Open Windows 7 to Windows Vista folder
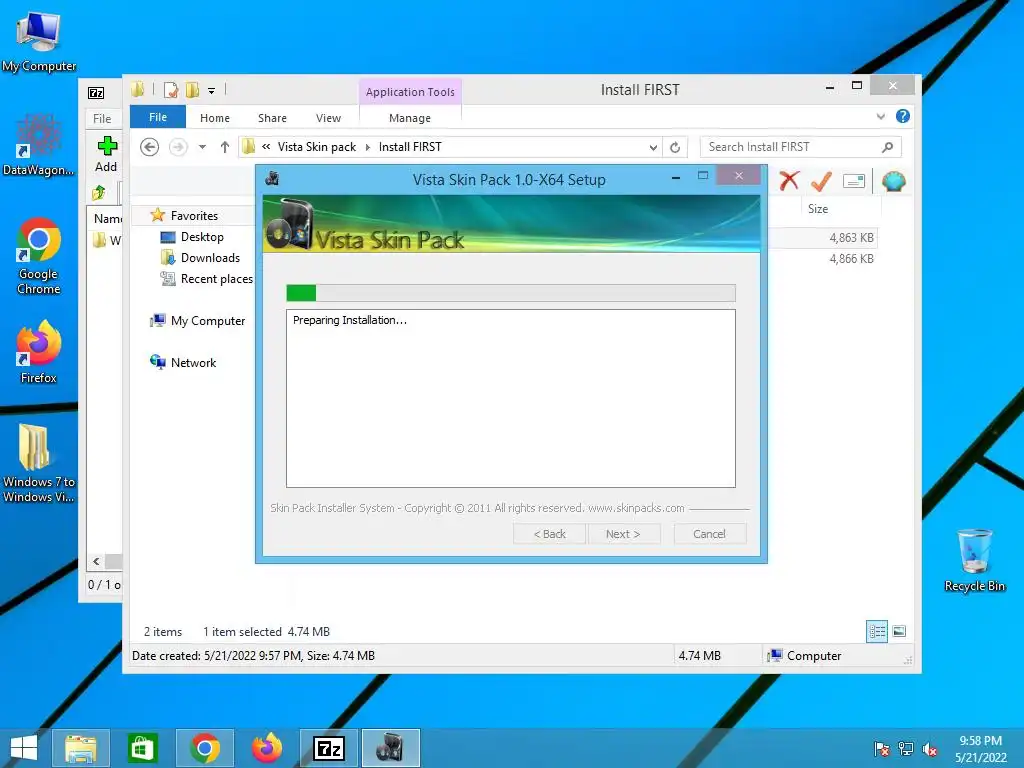The width and height of the screenshot is (1024, 768). [x=39, y=464]
